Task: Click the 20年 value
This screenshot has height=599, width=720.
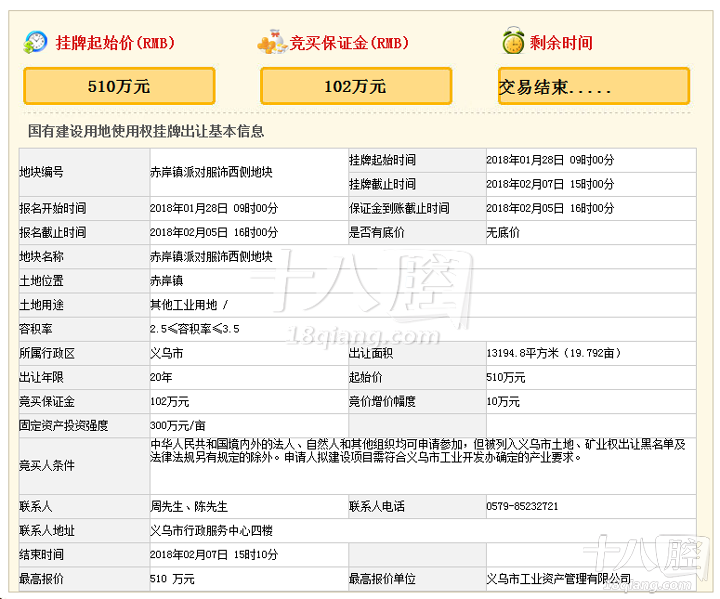Action: (x=161, y=377)
